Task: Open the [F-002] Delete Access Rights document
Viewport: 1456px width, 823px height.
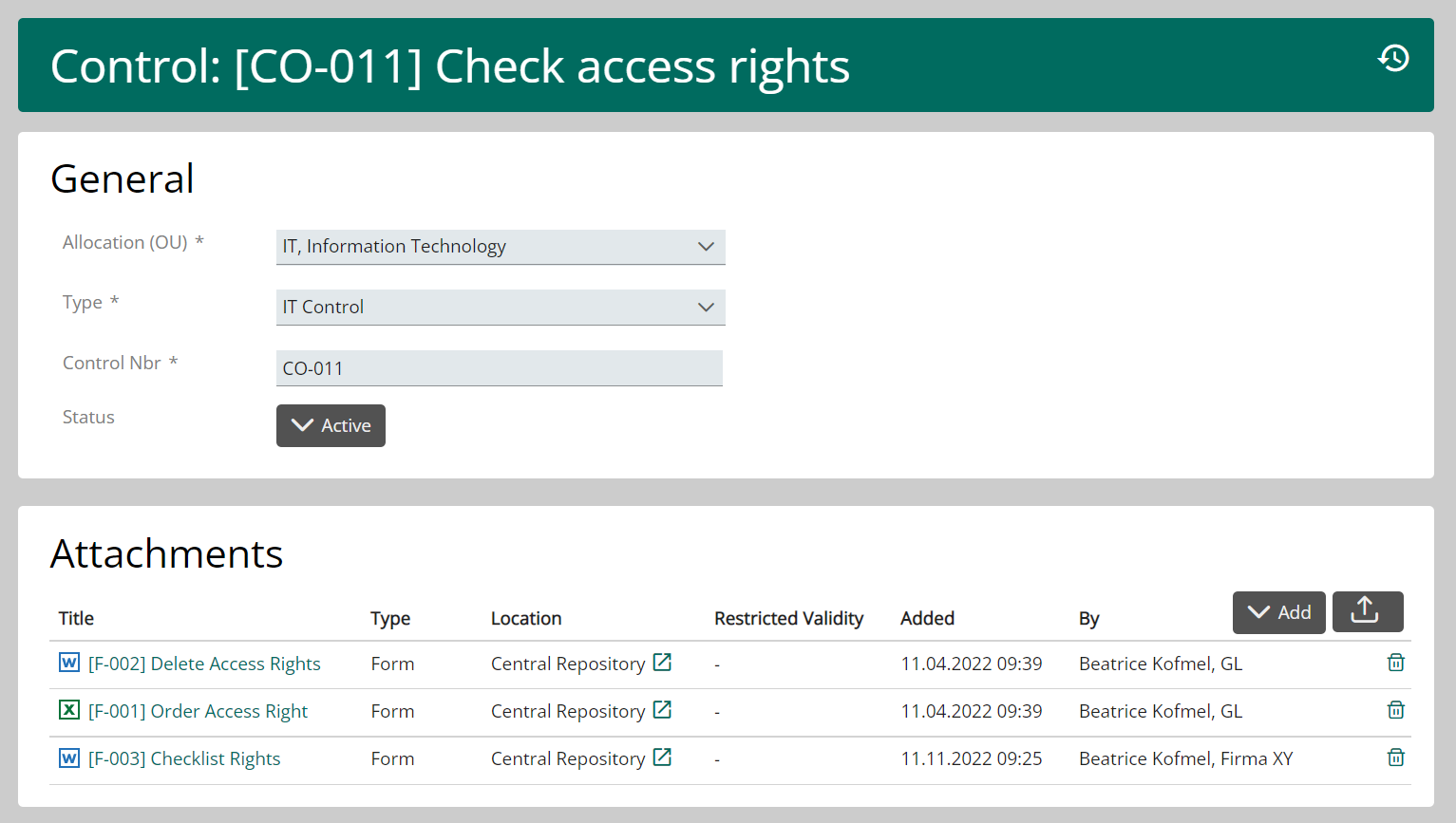Action: 204,664
